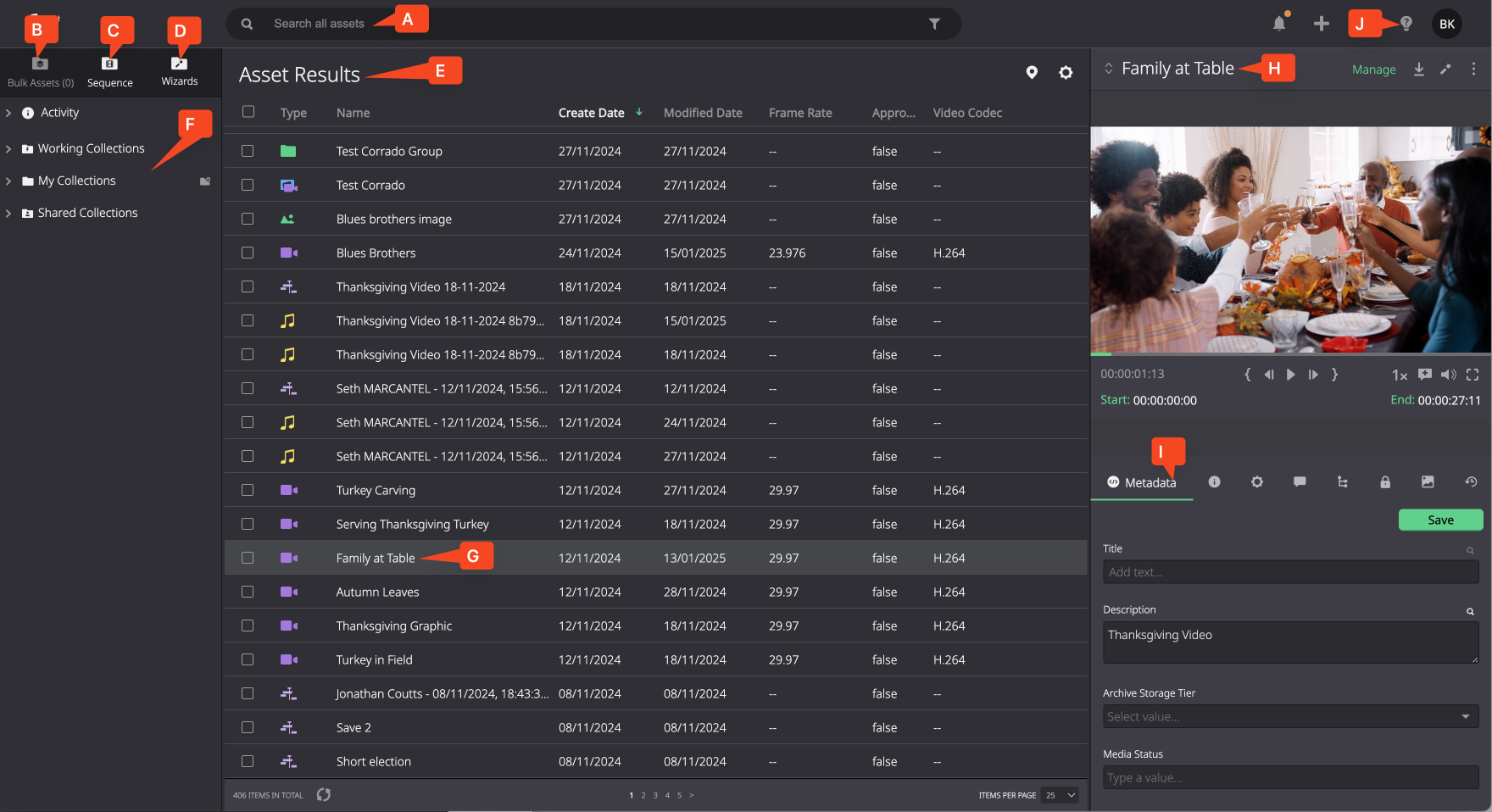1492x812 pixels.
Task: Open Bulk Assets in the toolbar
Action: pyautogui.click(x=40, y=72)
